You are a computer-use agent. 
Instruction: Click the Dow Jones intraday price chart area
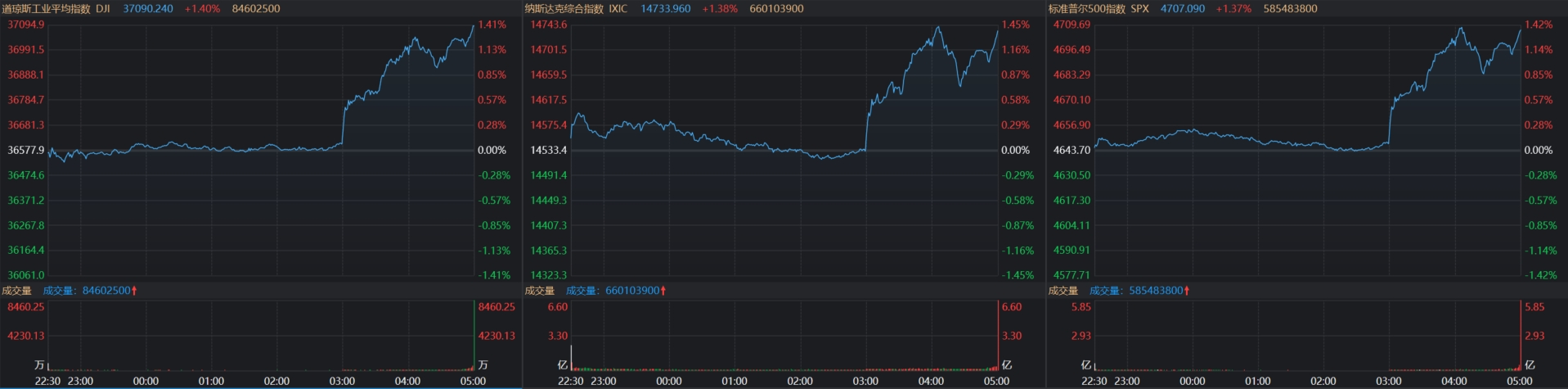tap(261, 150)
